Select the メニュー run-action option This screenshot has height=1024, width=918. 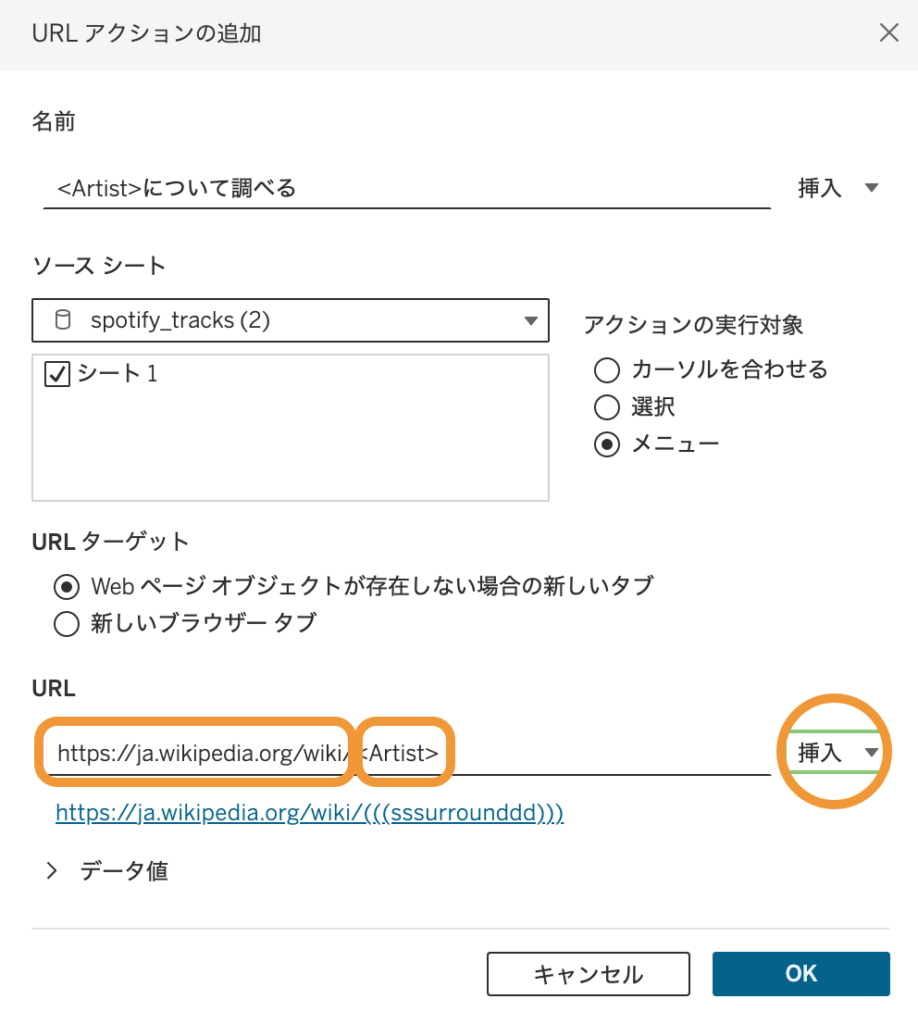(607, 443)
